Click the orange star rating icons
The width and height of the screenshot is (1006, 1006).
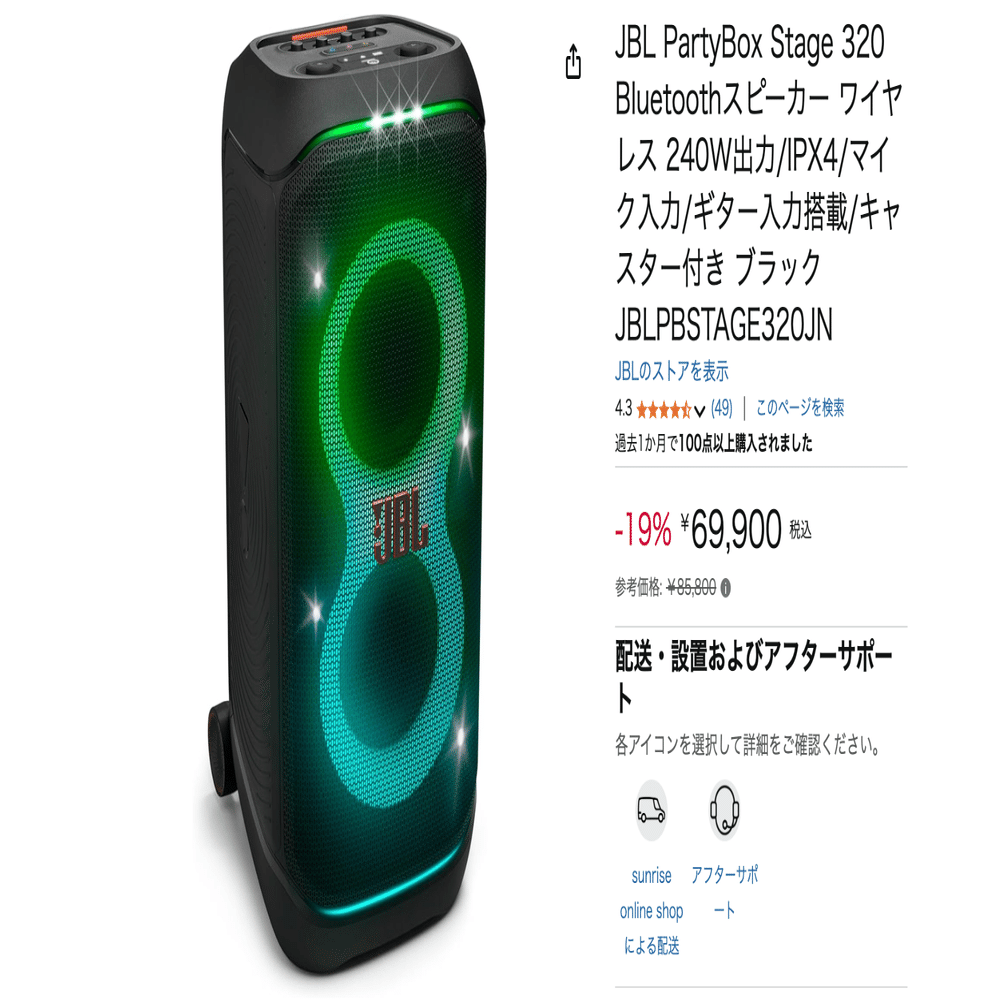coord(664,409)
